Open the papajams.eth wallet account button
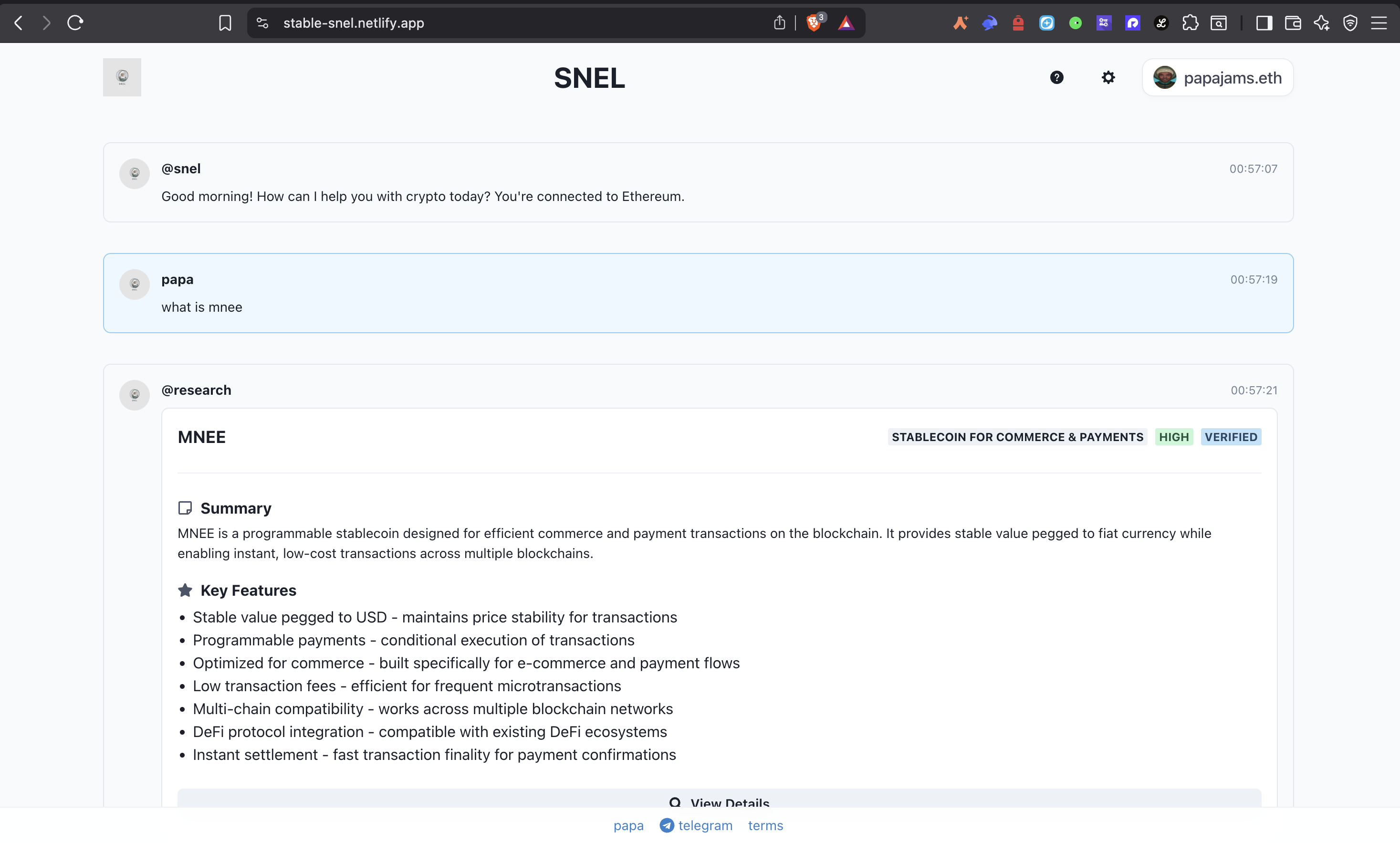Viewport: 1400px width, 843px height. (x=1218, y=77)
